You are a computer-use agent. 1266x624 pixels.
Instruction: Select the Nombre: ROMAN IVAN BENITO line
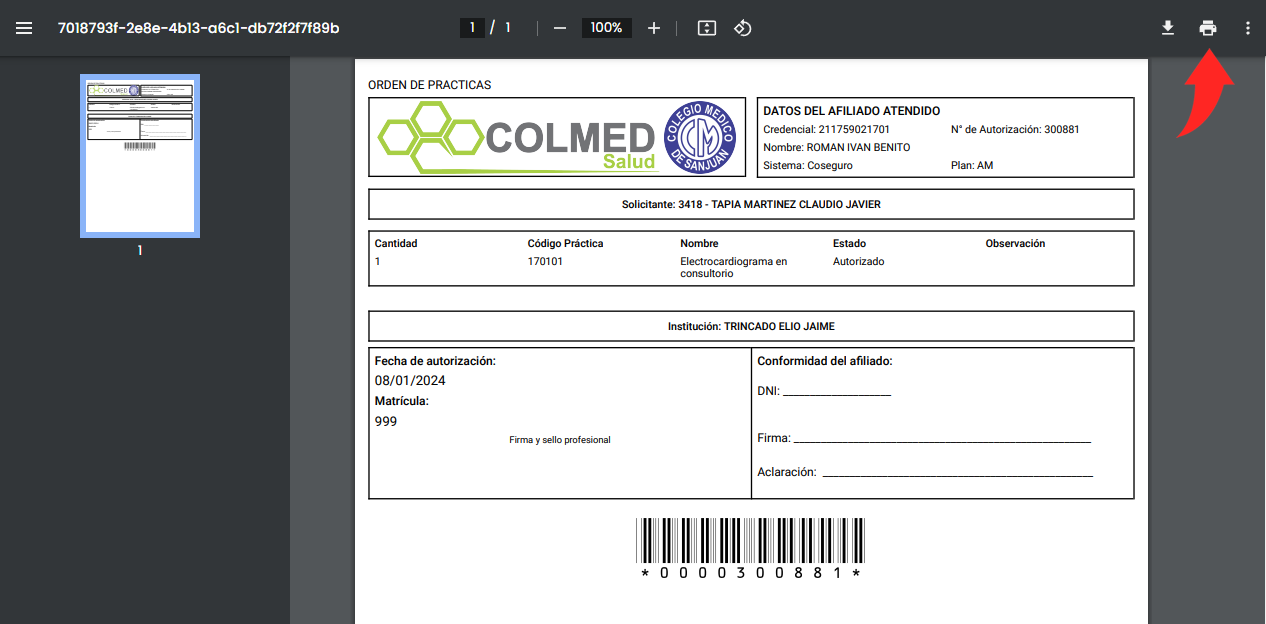click(837, 147)
